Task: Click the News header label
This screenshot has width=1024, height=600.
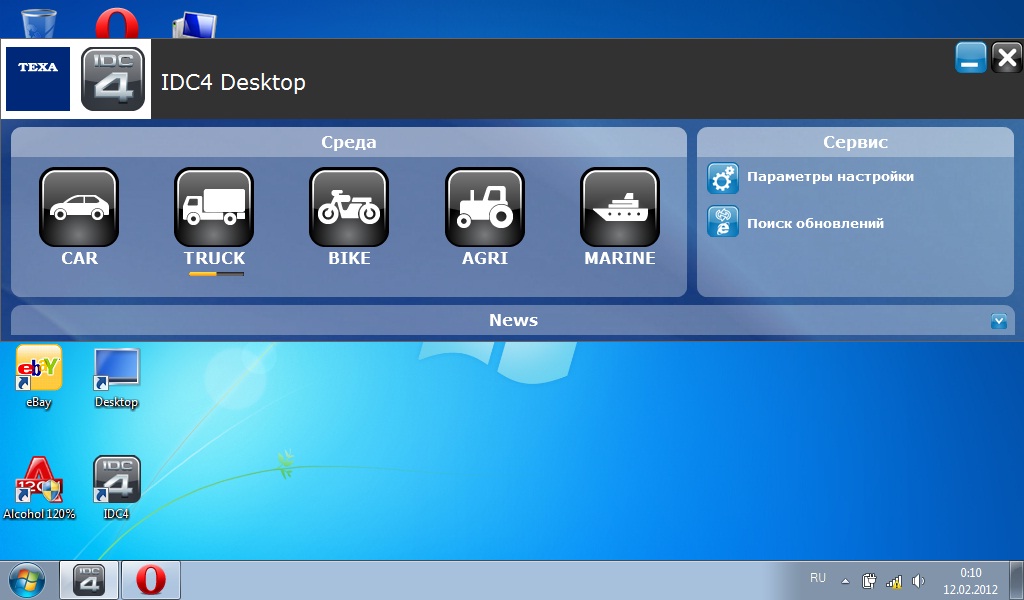Action: [x=513, y=321]
